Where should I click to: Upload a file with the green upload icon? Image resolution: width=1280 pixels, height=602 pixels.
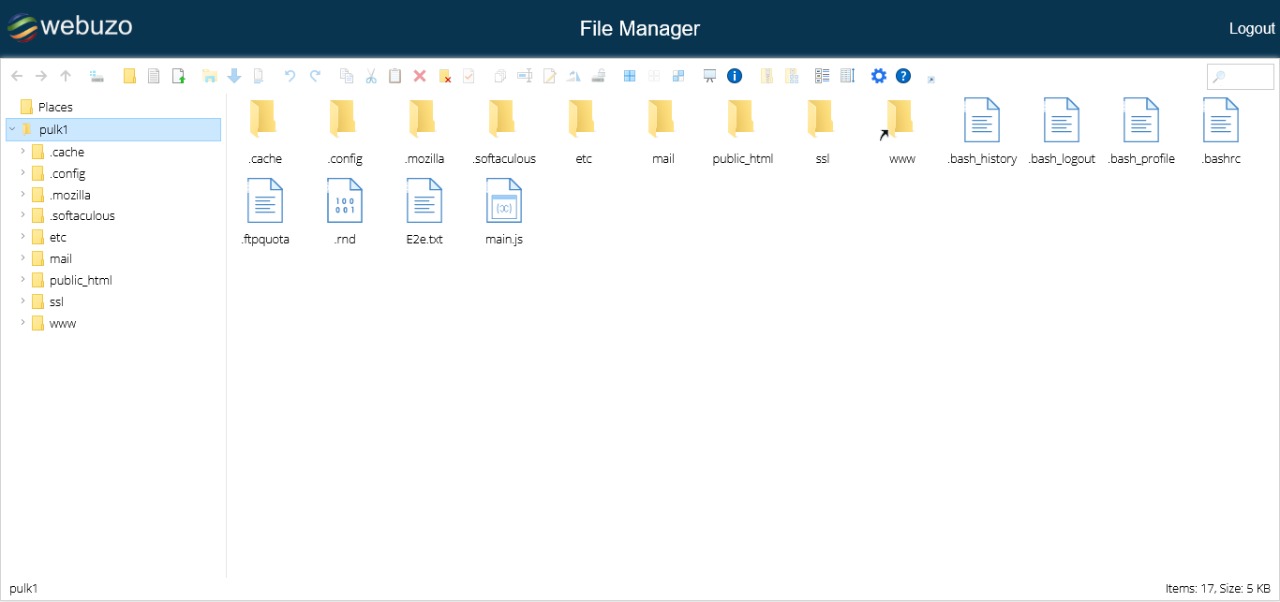[179, 75]
